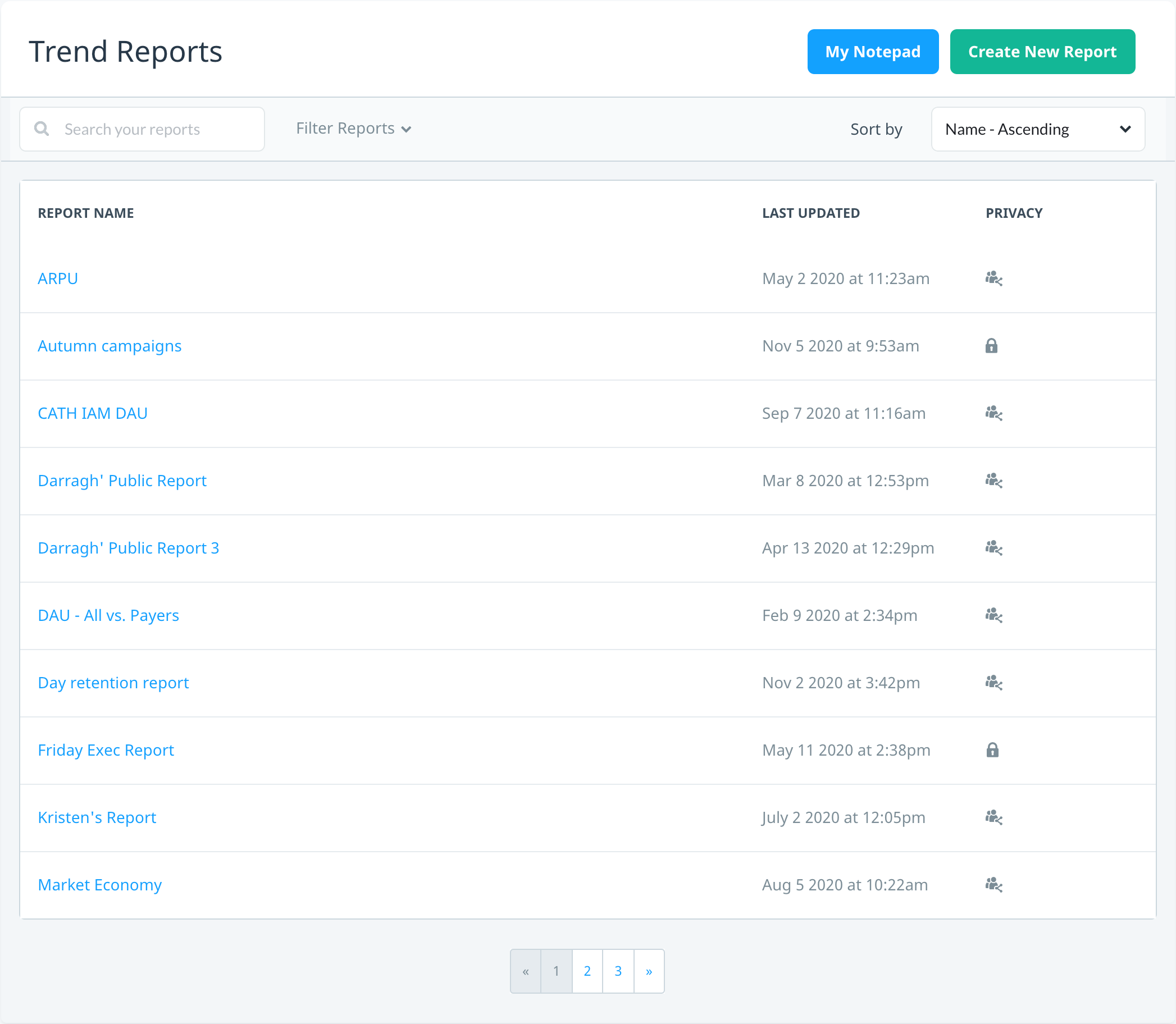Viewport: 1176px width, 1024px height.
Task: Open the Autumn campaigns report
Action: pyautogui.click(x=109, y=346)
